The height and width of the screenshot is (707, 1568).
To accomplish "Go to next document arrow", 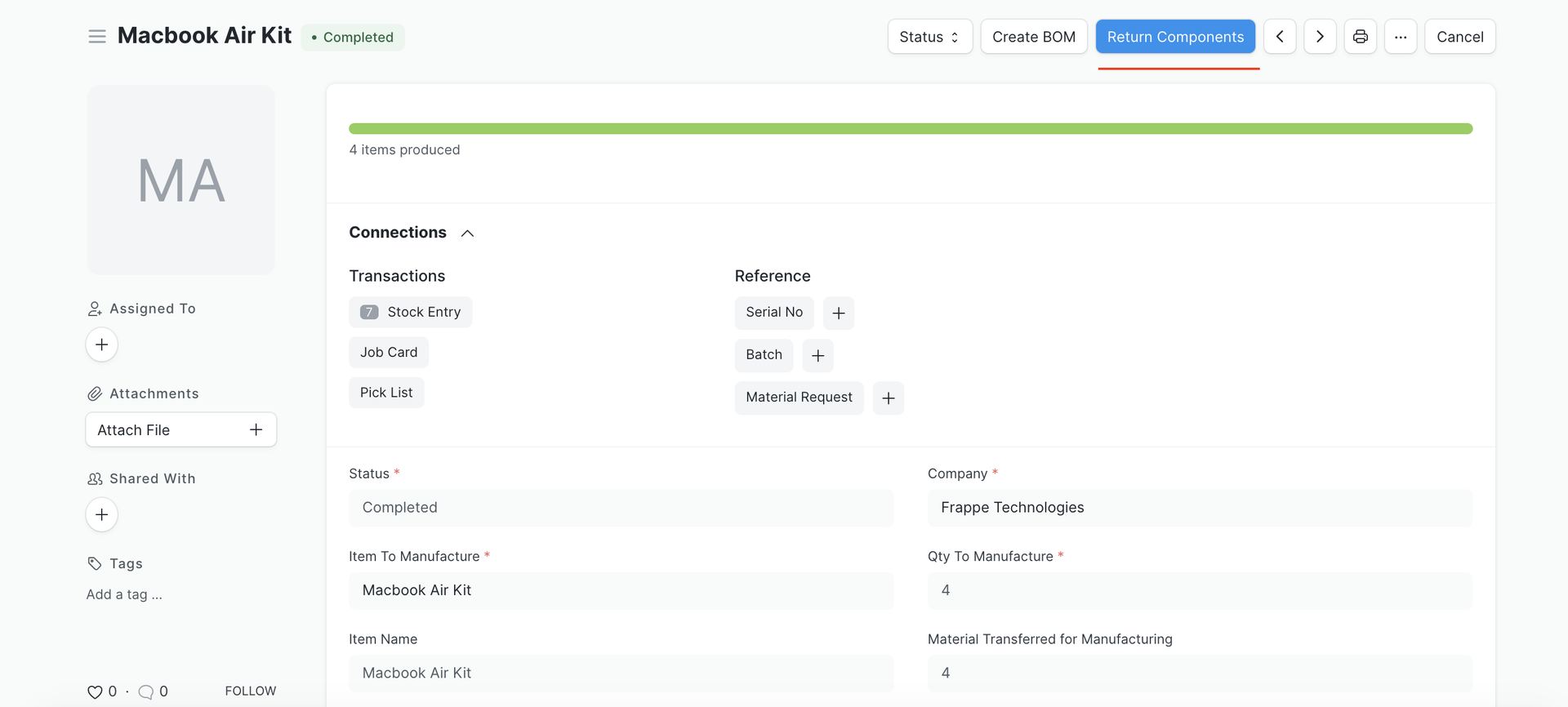I will [x=1320, y=37].
